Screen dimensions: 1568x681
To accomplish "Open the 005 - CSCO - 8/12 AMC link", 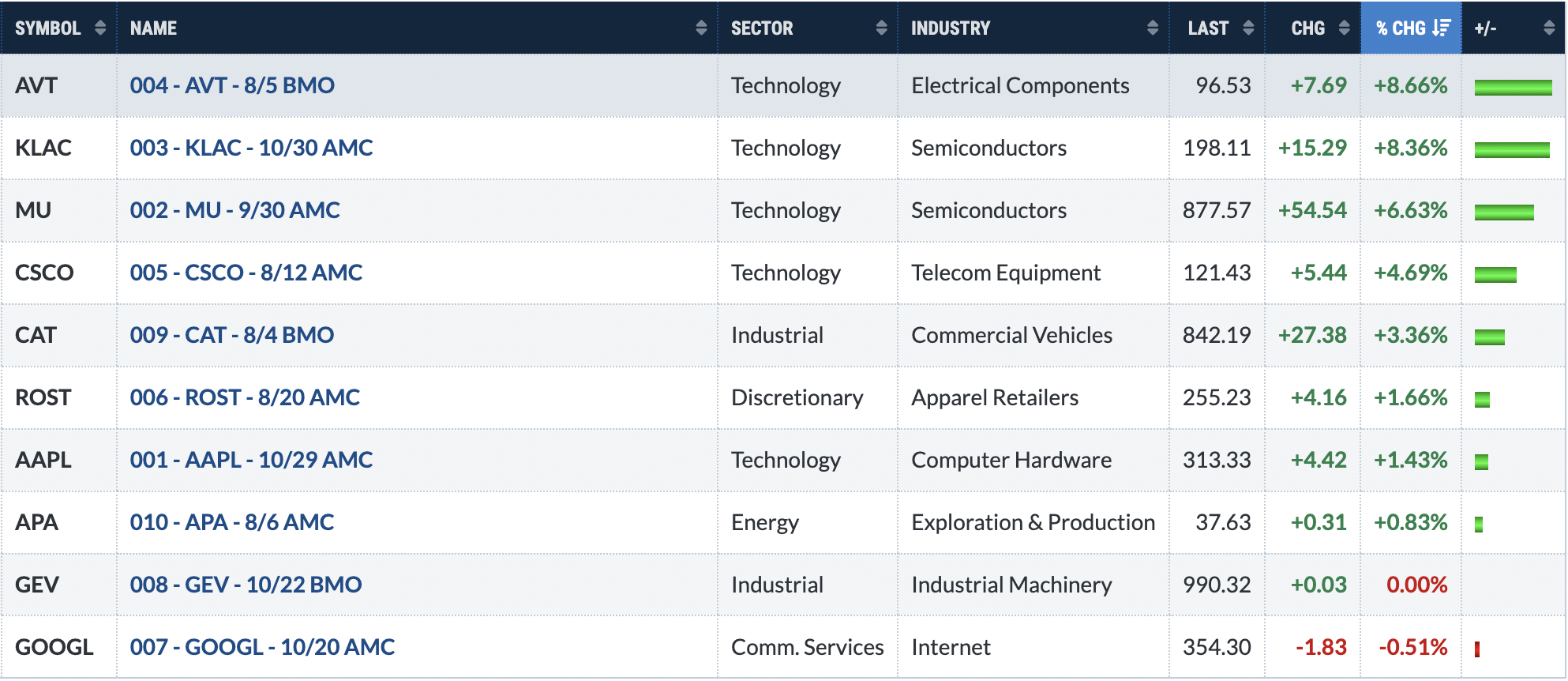I will [x=246, y=273].
